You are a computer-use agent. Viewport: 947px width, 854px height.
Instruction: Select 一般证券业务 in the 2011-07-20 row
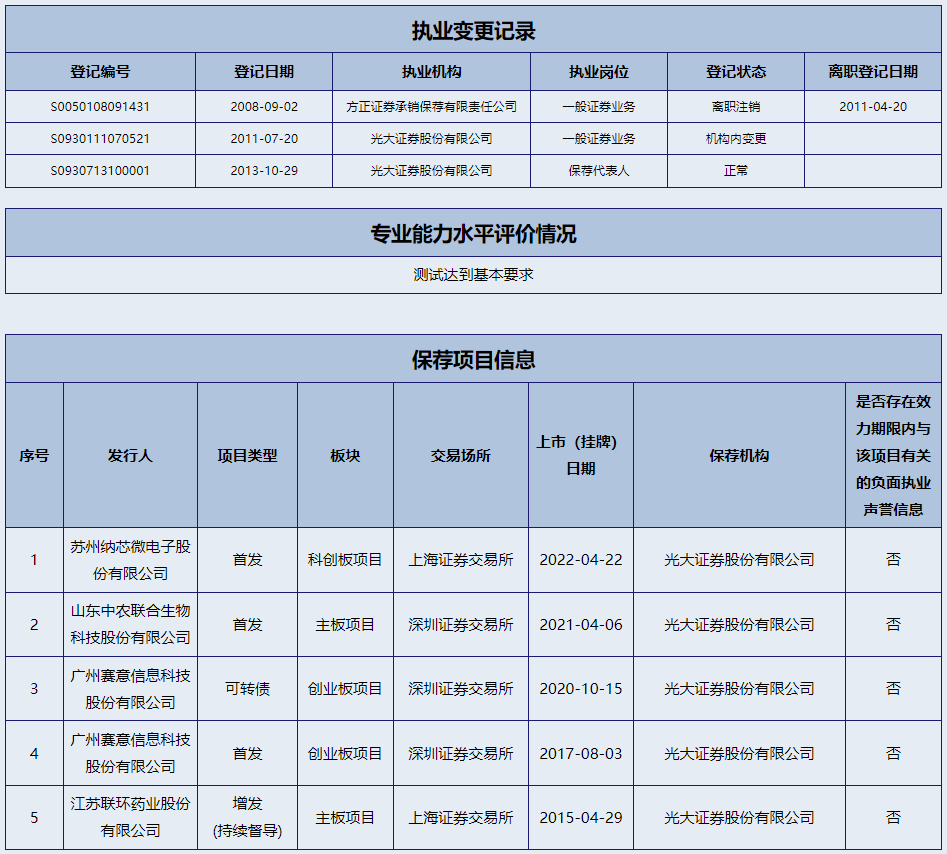599,139
